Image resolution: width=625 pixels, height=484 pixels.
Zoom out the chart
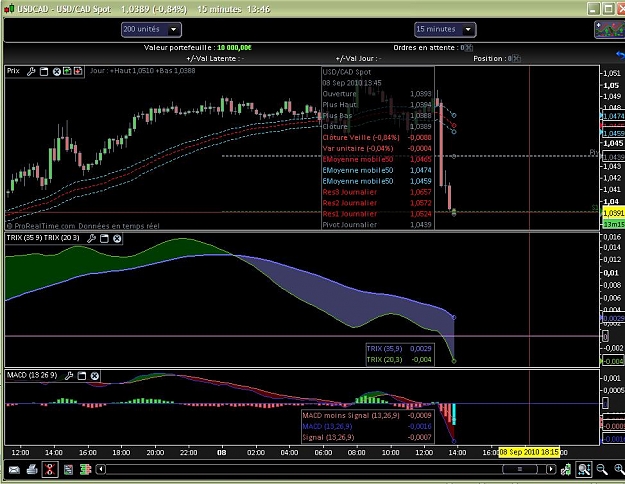coord(602,470)
